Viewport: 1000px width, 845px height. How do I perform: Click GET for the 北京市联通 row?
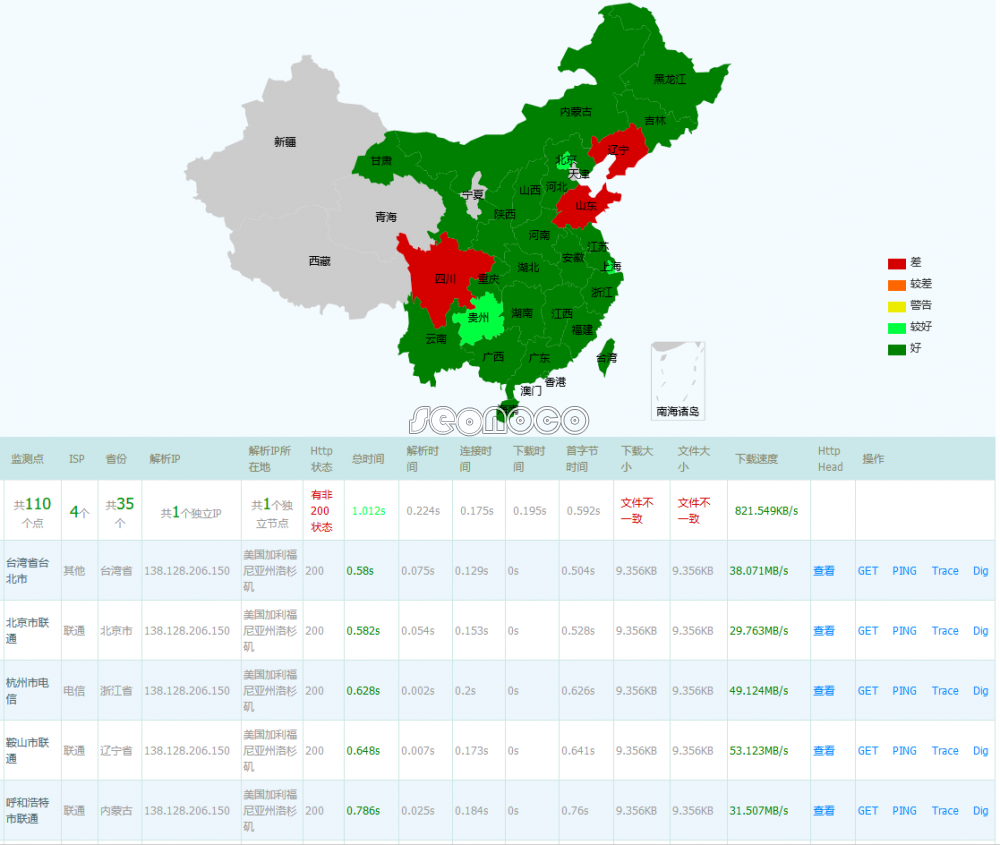[x=868, y=631]
